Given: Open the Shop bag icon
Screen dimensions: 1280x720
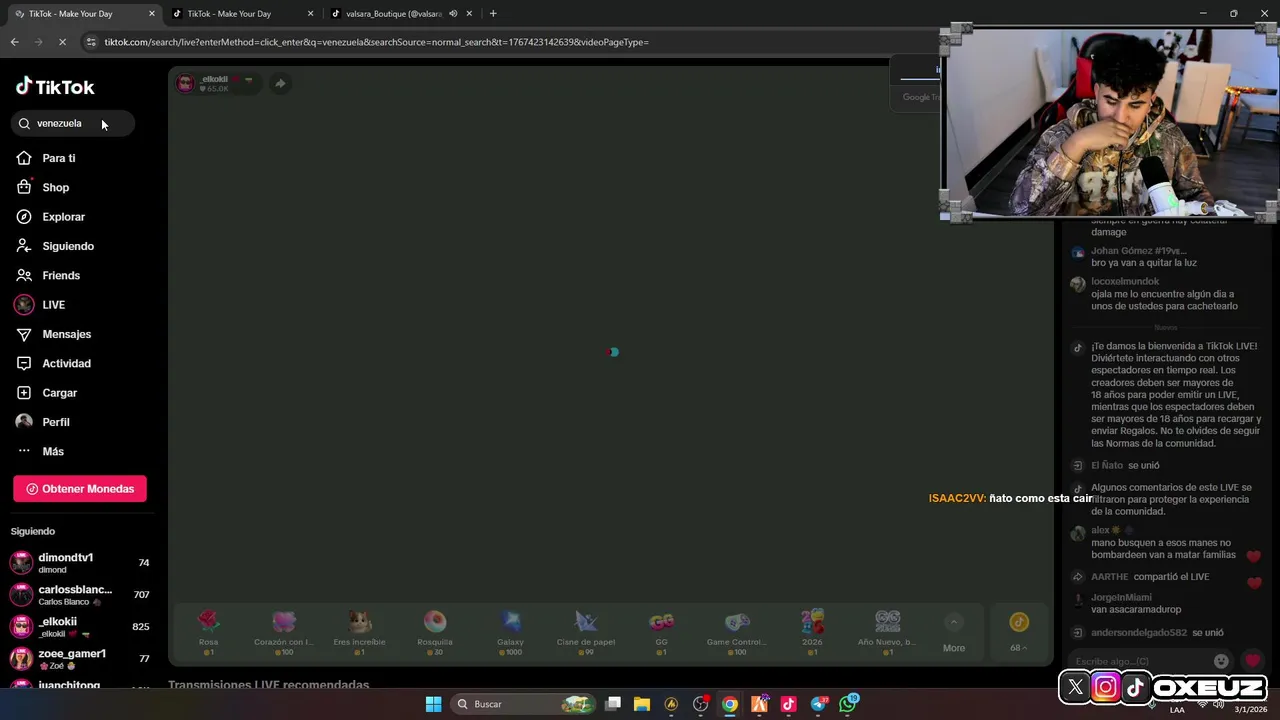Looking at the screenshot, I should pyautogui.click(x=24, y=187).
